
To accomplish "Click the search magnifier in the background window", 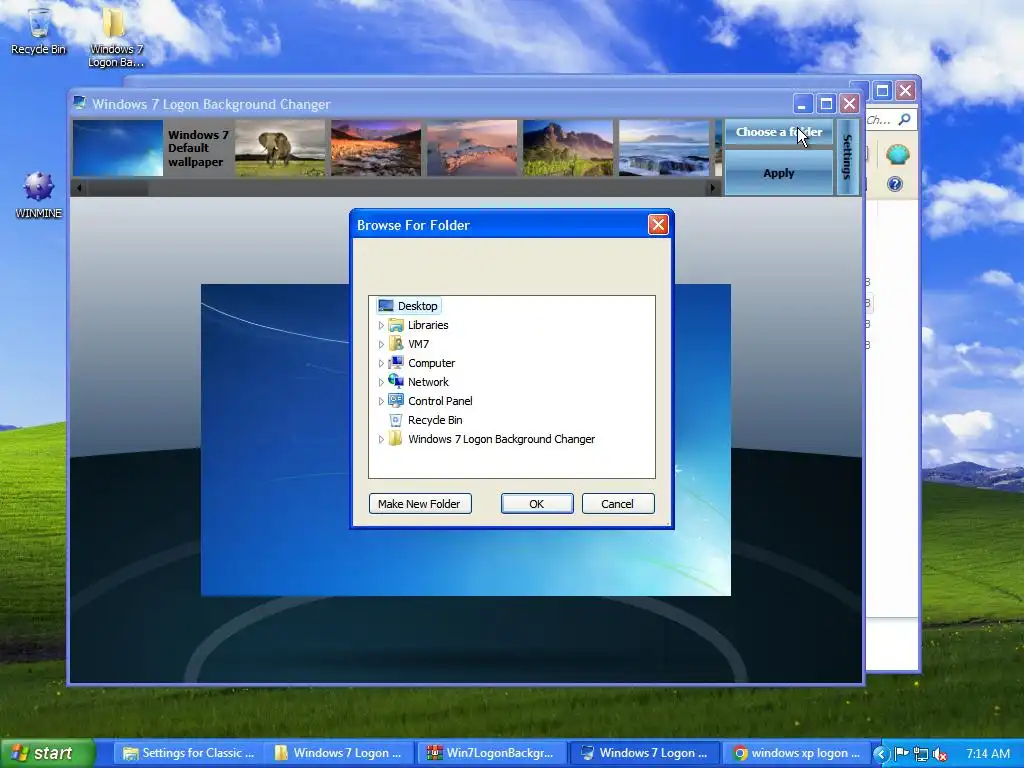I will coord(904,120).
